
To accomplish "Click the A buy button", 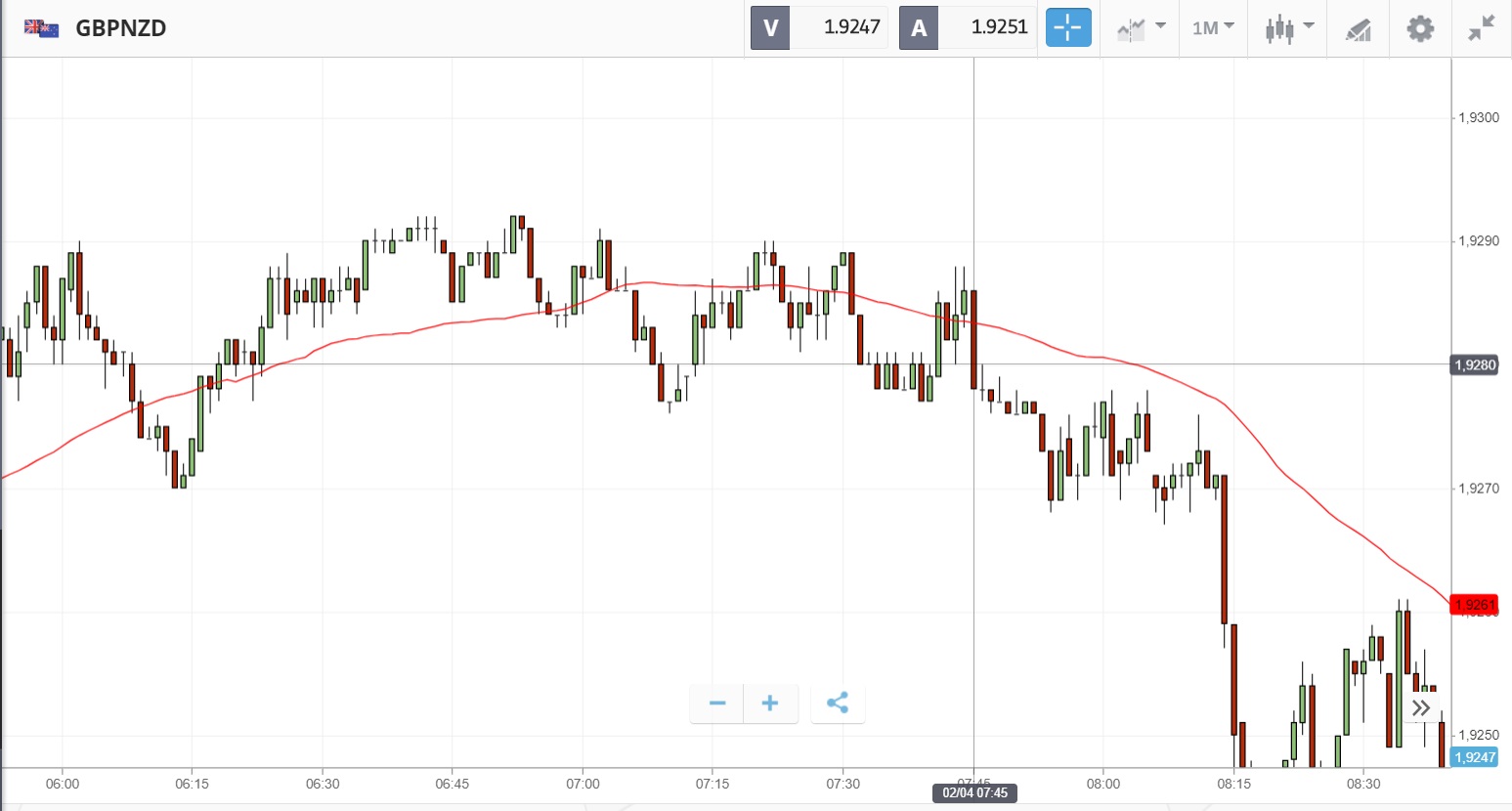I will coord(919,27).
